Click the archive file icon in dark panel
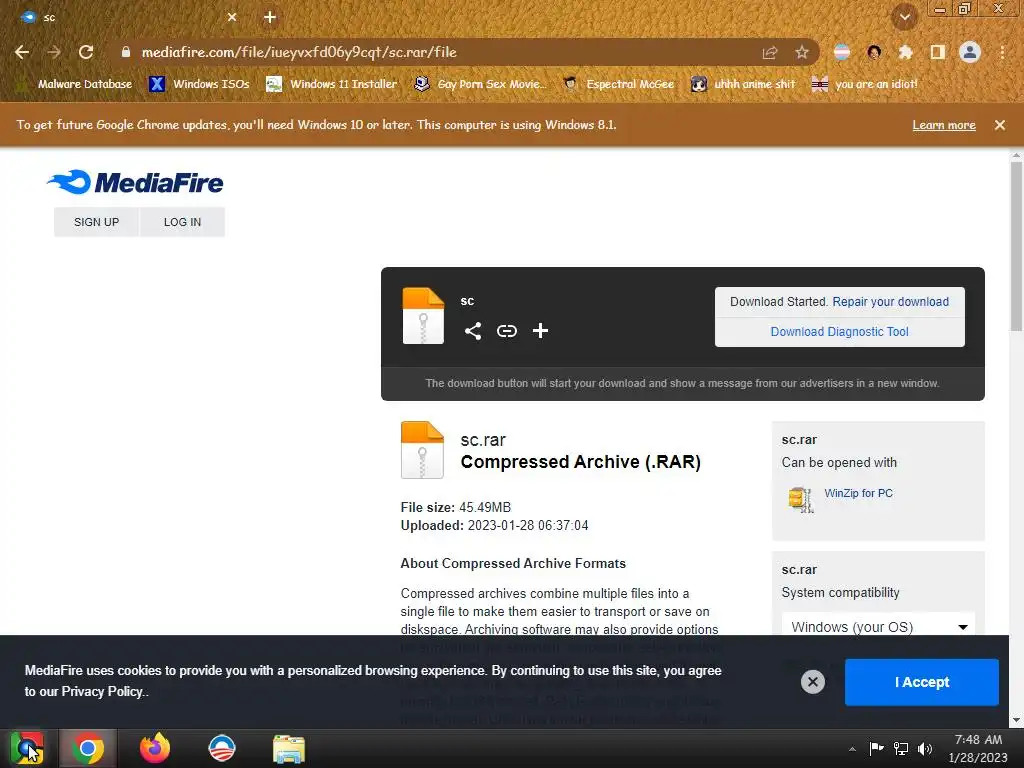Viewport: 1024px width, 768px height. (423, 315)
